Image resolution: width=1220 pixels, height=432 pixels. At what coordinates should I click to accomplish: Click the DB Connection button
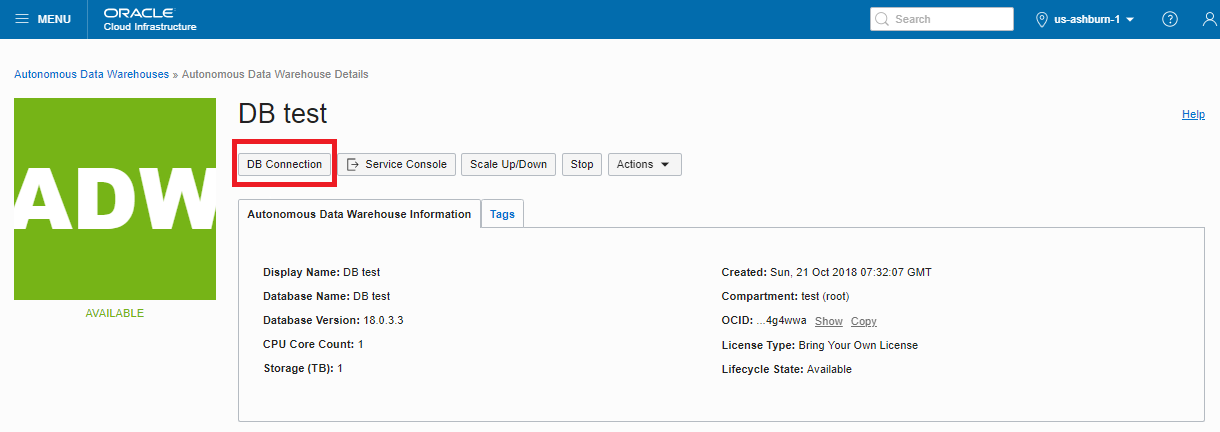[285, 164]
